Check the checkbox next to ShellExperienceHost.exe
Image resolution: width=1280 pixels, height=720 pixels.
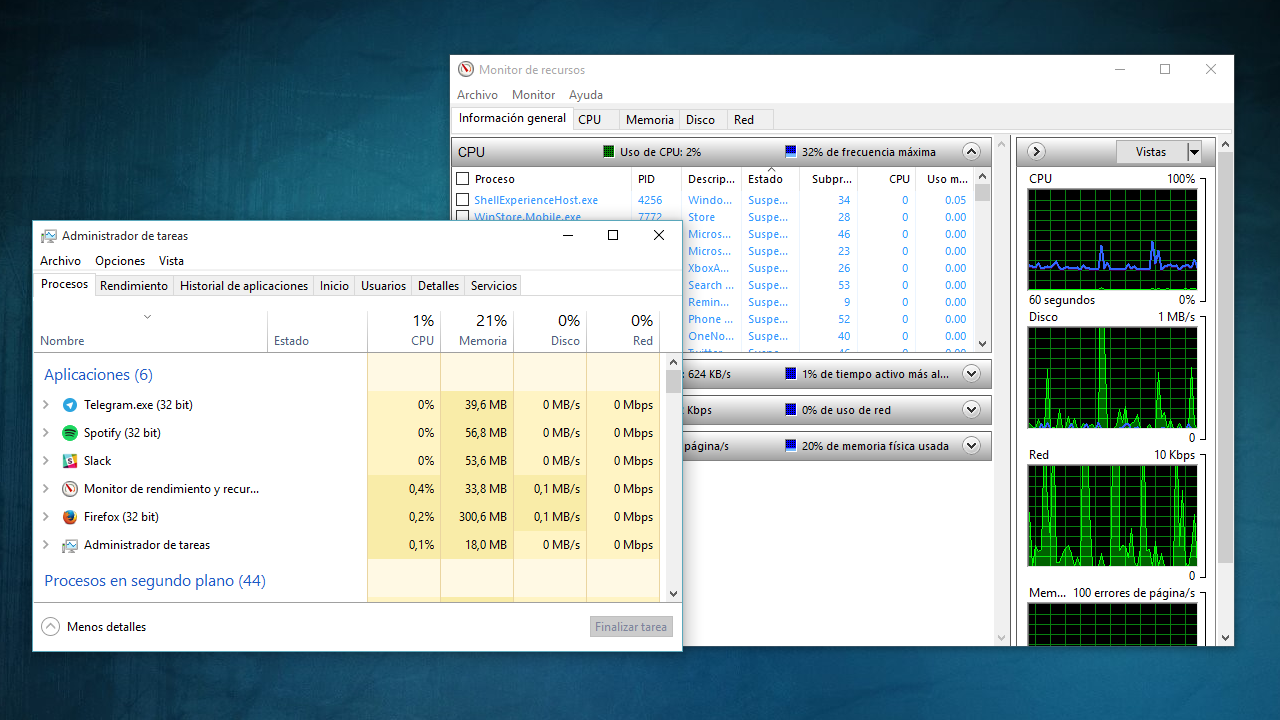[463, 200]
